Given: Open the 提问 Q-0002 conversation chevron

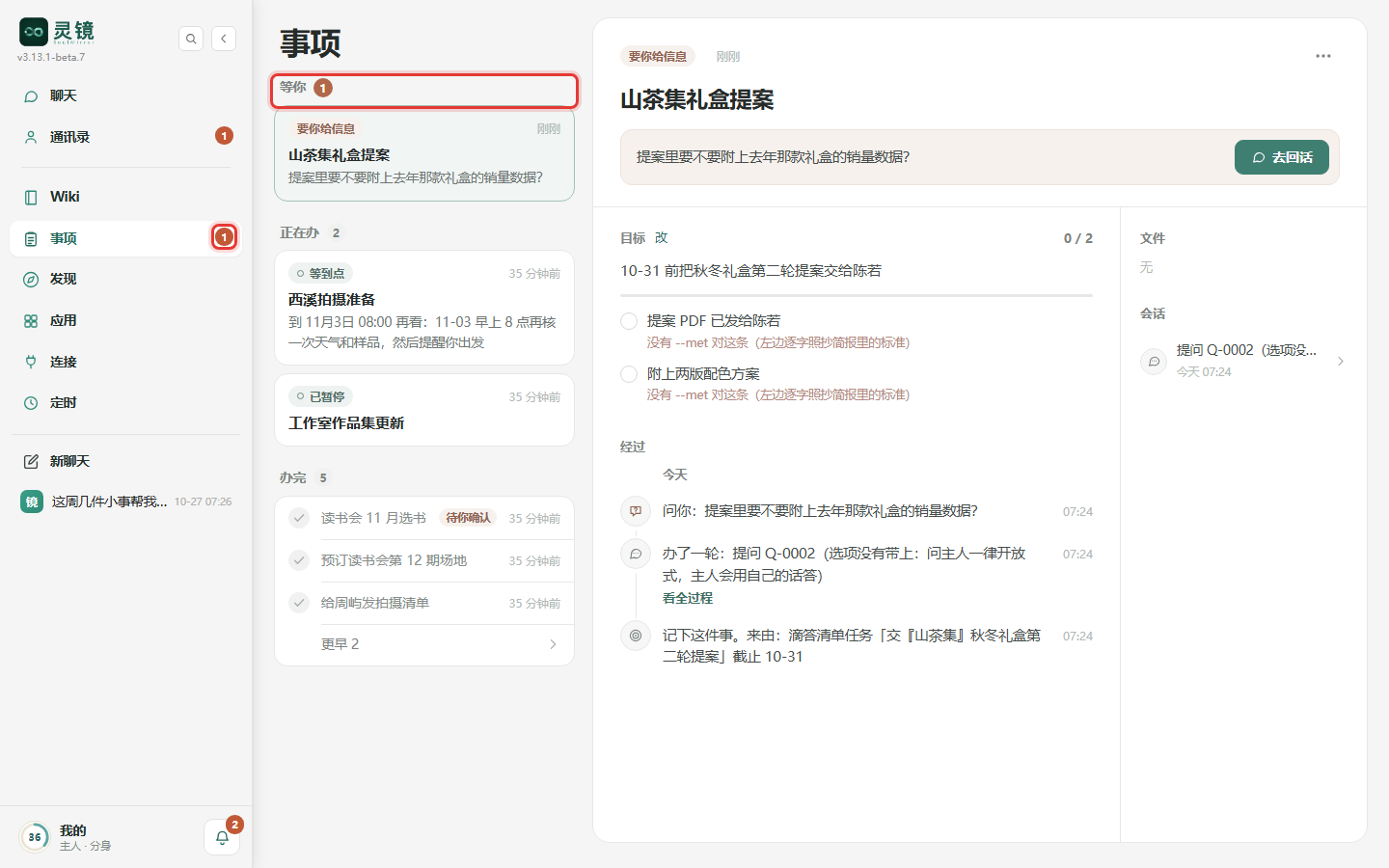Looking at the screenshot, I should click(x=1341, y=361).
